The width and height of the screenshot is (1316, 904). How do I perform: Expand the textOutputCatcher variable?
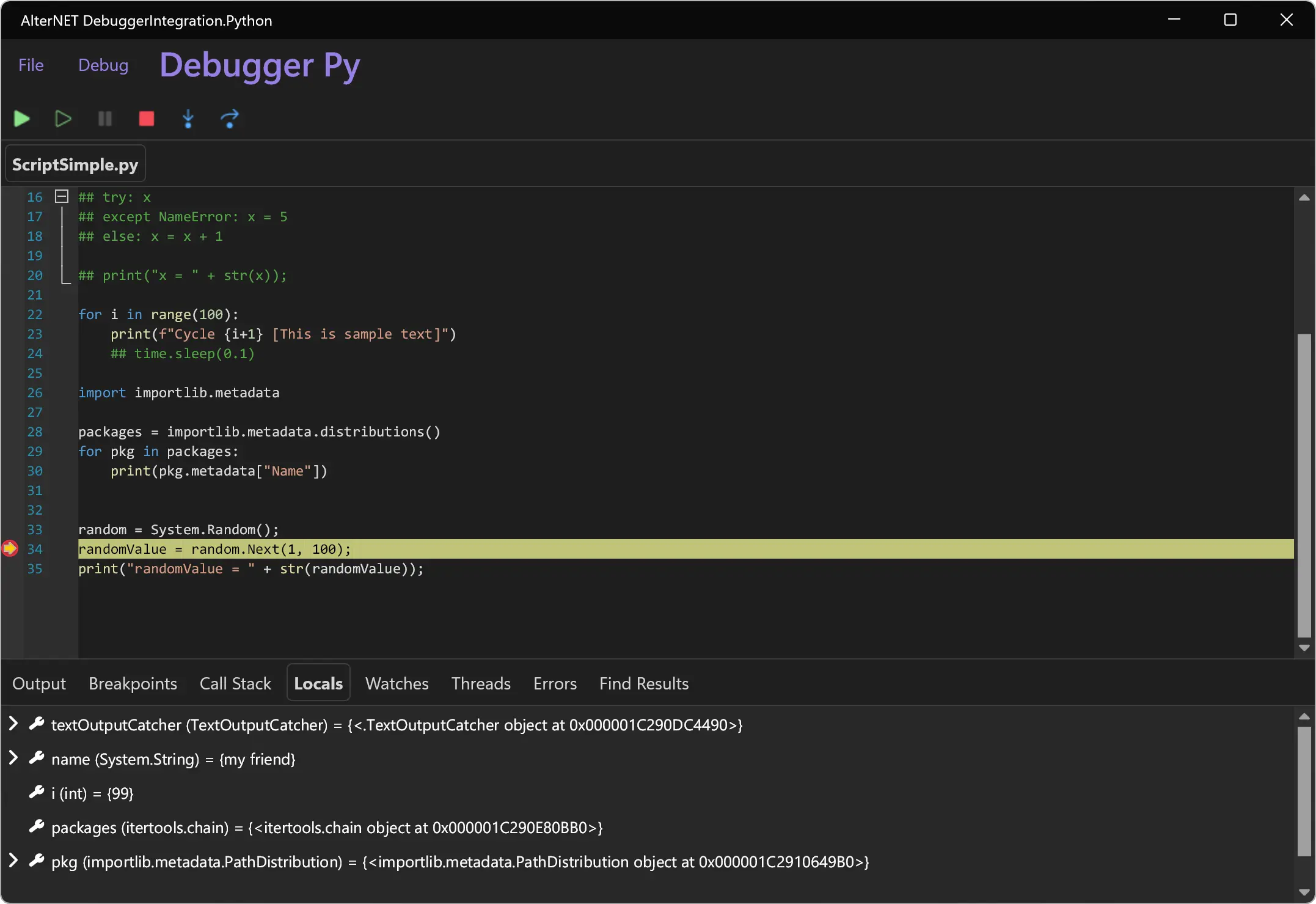(13, 724)
